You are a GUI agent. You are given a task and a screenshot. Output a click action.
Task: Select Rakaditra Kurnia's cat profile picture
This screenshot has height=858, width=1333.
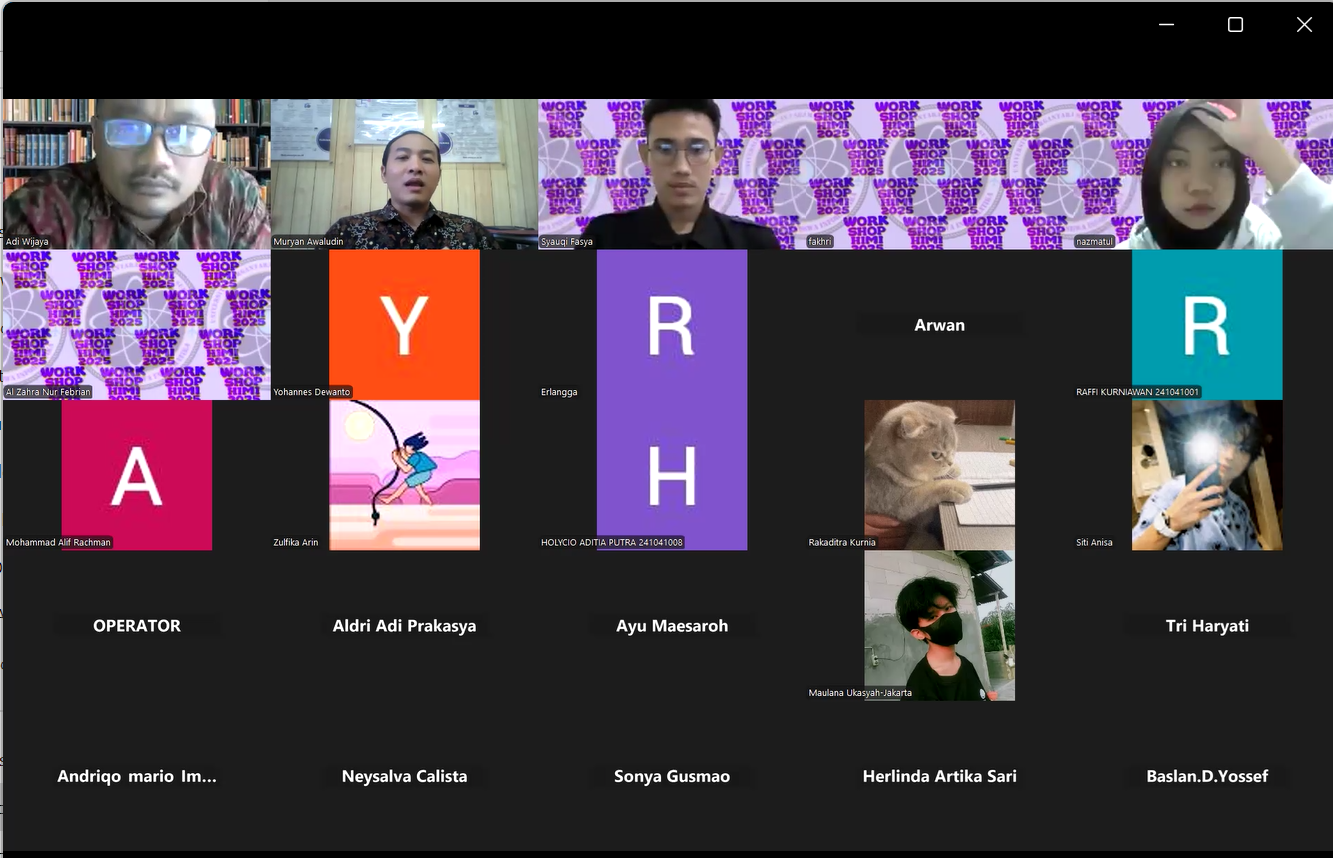click(939, 475)
